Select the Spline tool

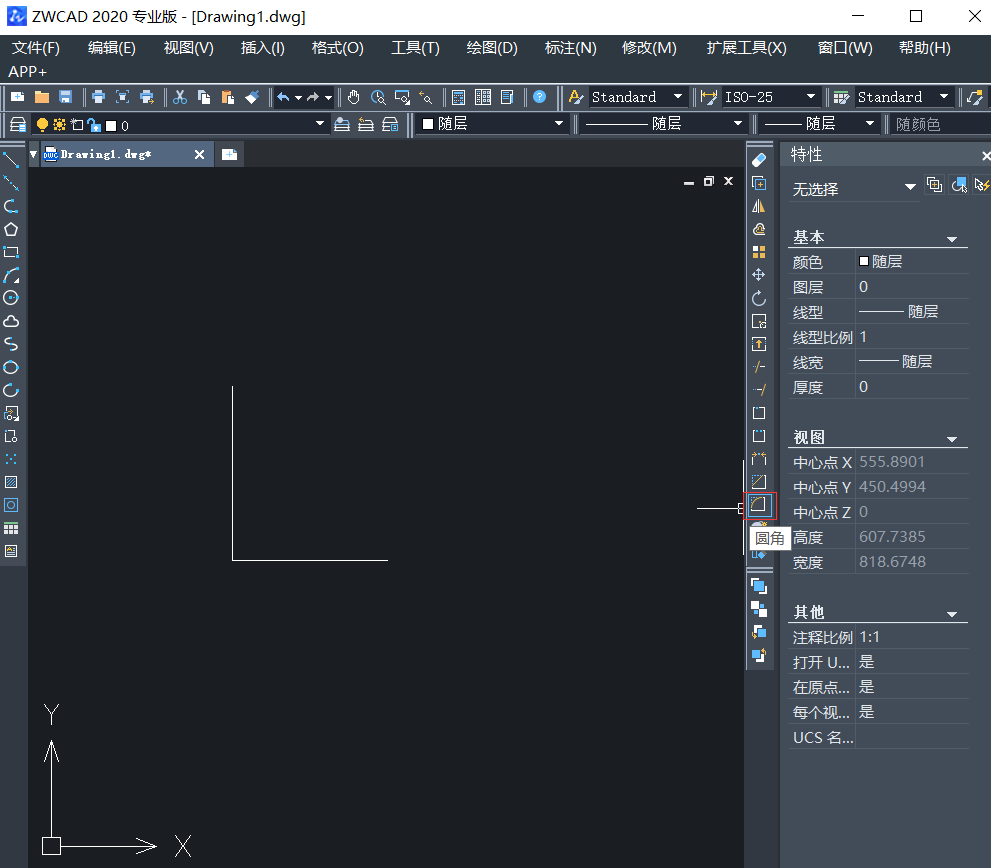[12, 343]
